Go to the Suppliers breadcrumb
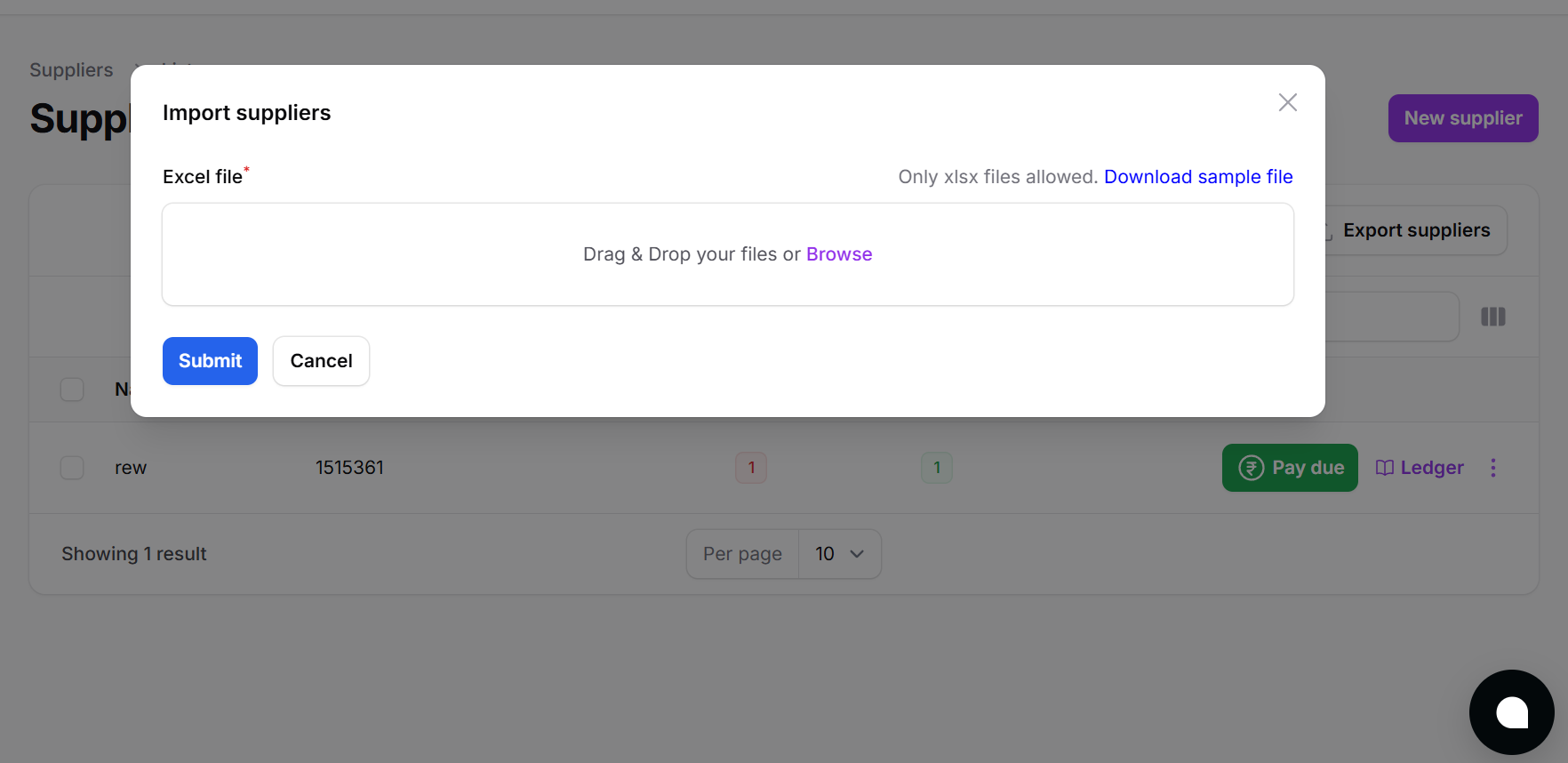 (x=71, y=70)
